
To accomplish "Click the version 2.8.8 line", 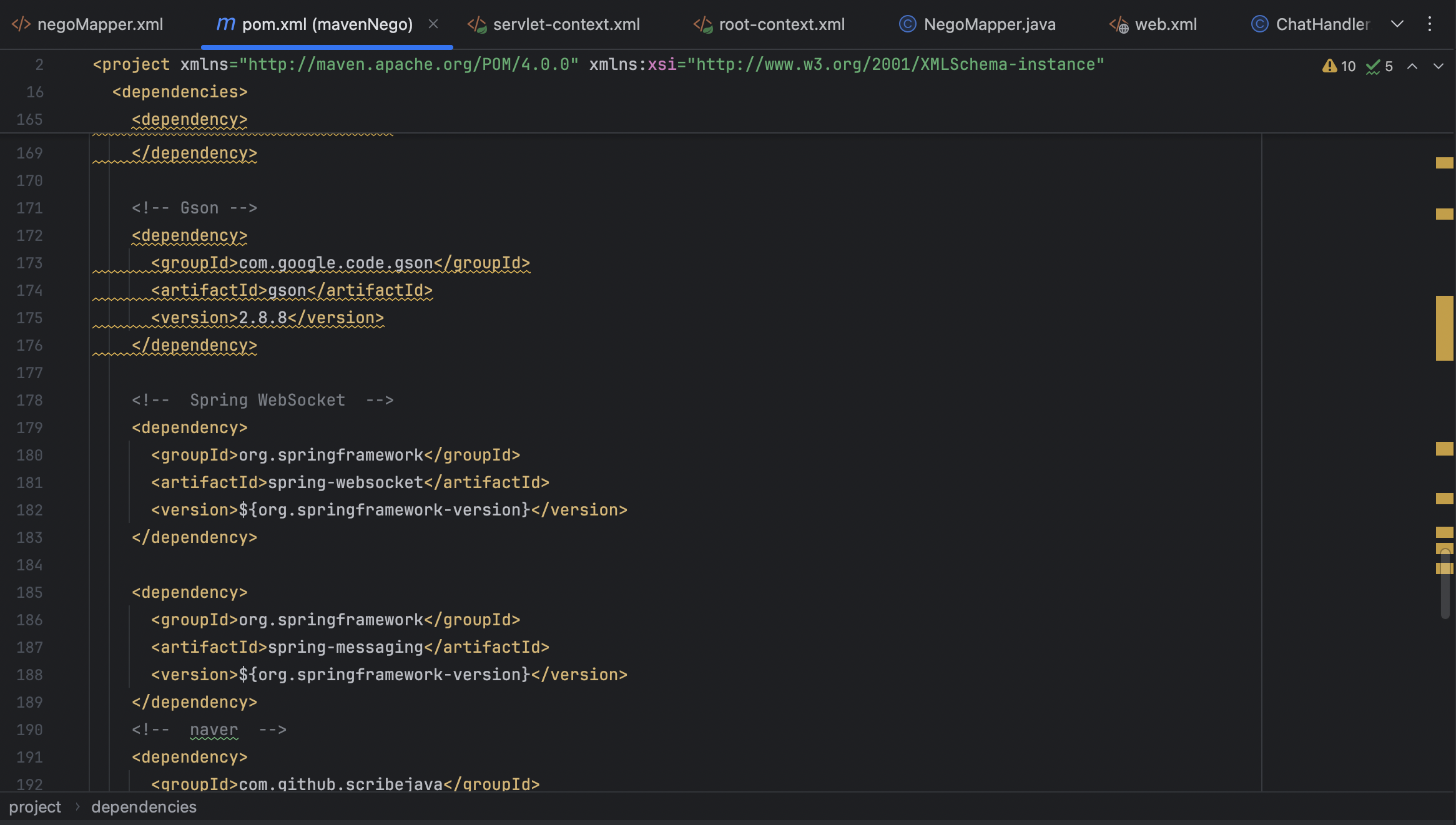I will (x=267, y=318).
